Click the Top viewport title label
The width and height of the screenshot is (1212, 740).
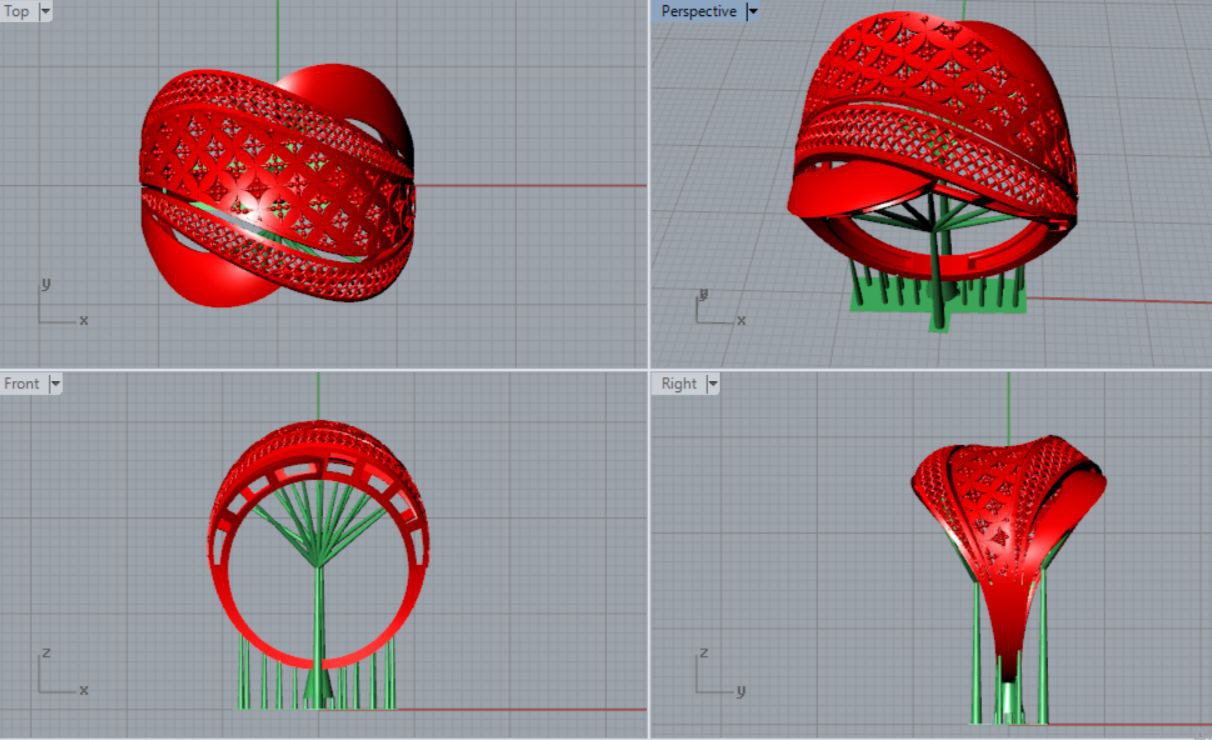[x=17, y=12]
